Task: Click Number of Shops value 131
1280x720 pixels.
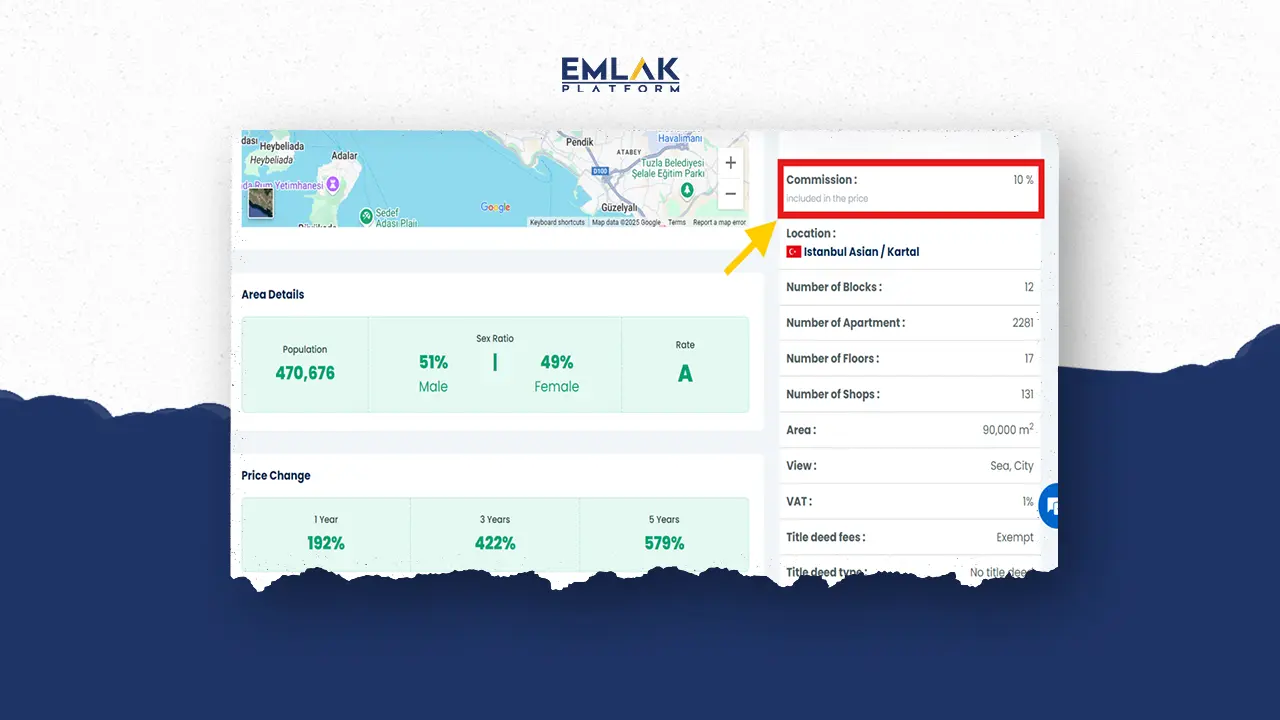Action: tap(1027, 395)
